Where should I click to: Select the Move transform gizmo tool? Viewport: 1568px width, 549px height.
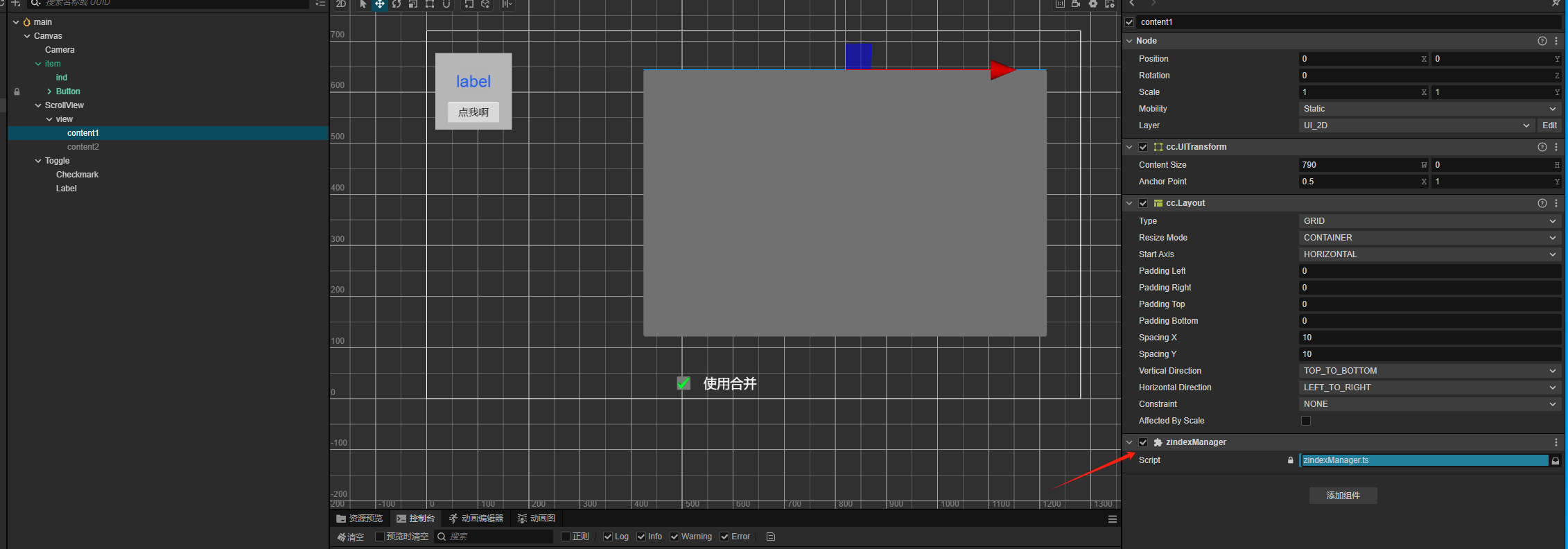380,4
